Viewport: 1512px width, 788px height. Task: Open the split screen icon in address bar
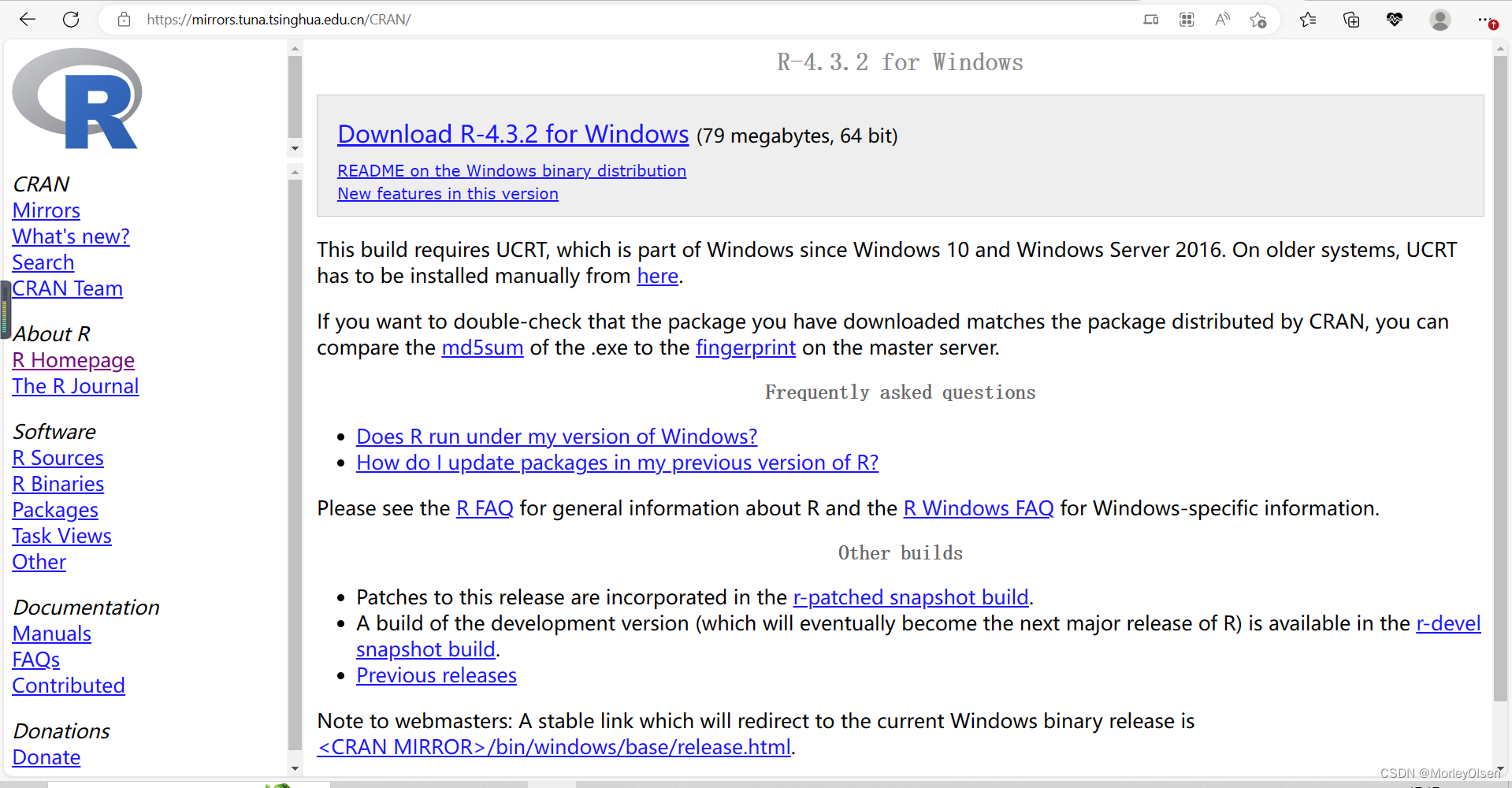click(x=1151, y=20)
